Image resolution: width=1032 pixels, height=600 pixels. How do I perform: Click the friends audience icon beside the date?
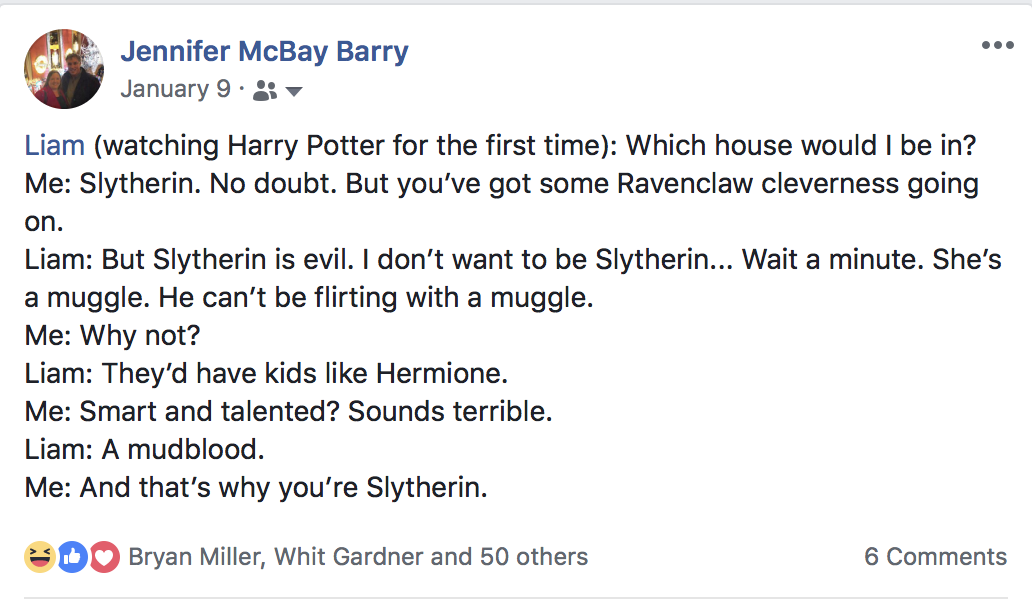[265, 91]
